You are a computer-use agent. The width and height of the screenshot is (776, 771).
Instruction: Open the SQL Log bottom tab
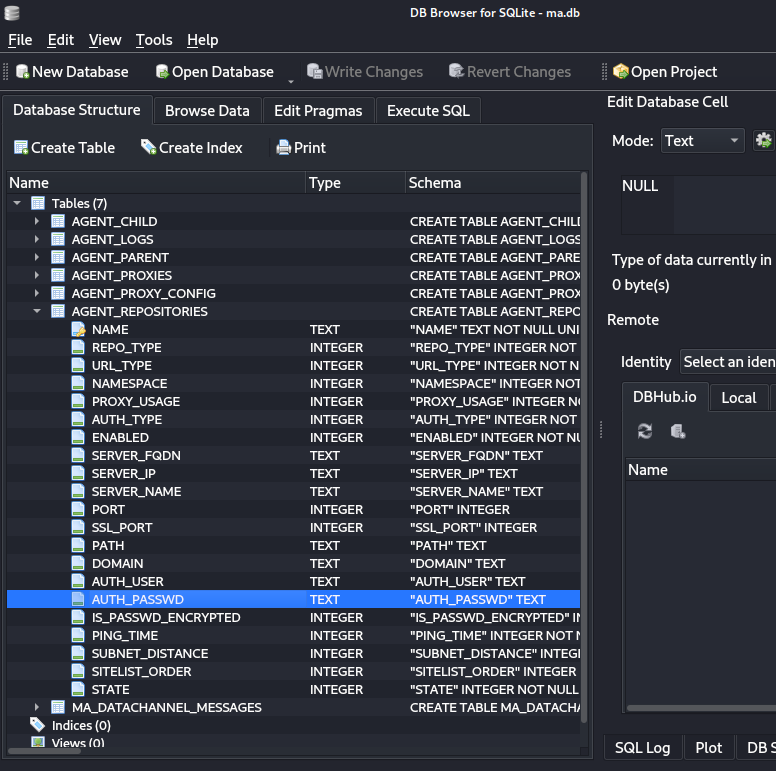[642, 747]
